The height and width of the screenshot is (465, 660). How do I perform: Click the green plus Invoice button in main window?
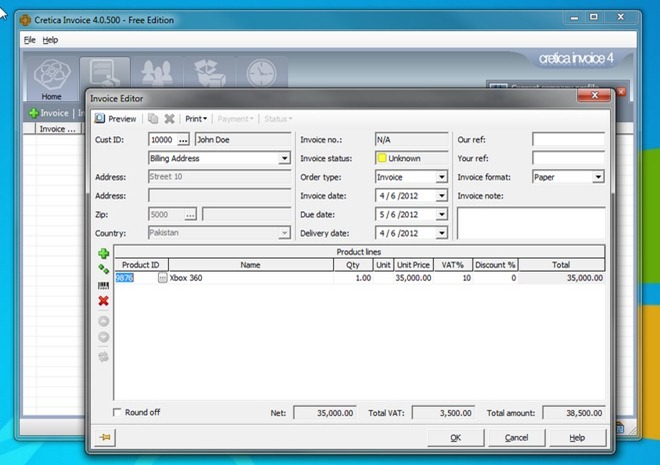coord(49,113)
